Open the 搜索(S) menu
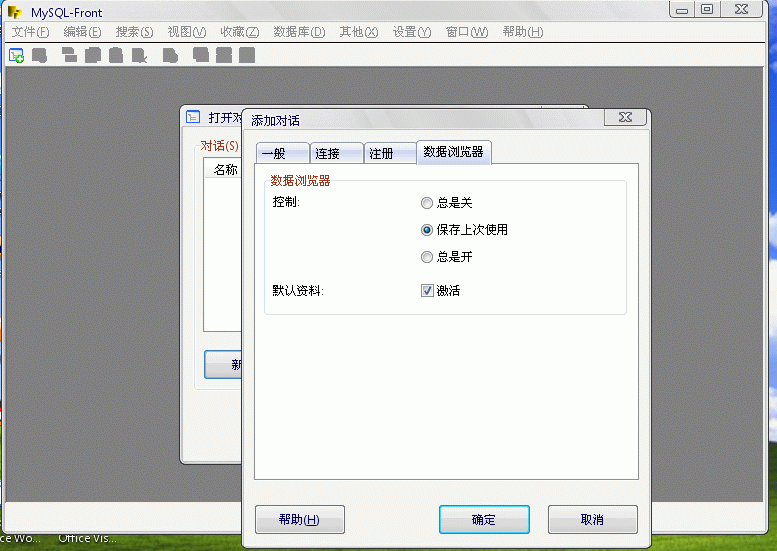Screen dimensions: 777x551 (134, 32)
